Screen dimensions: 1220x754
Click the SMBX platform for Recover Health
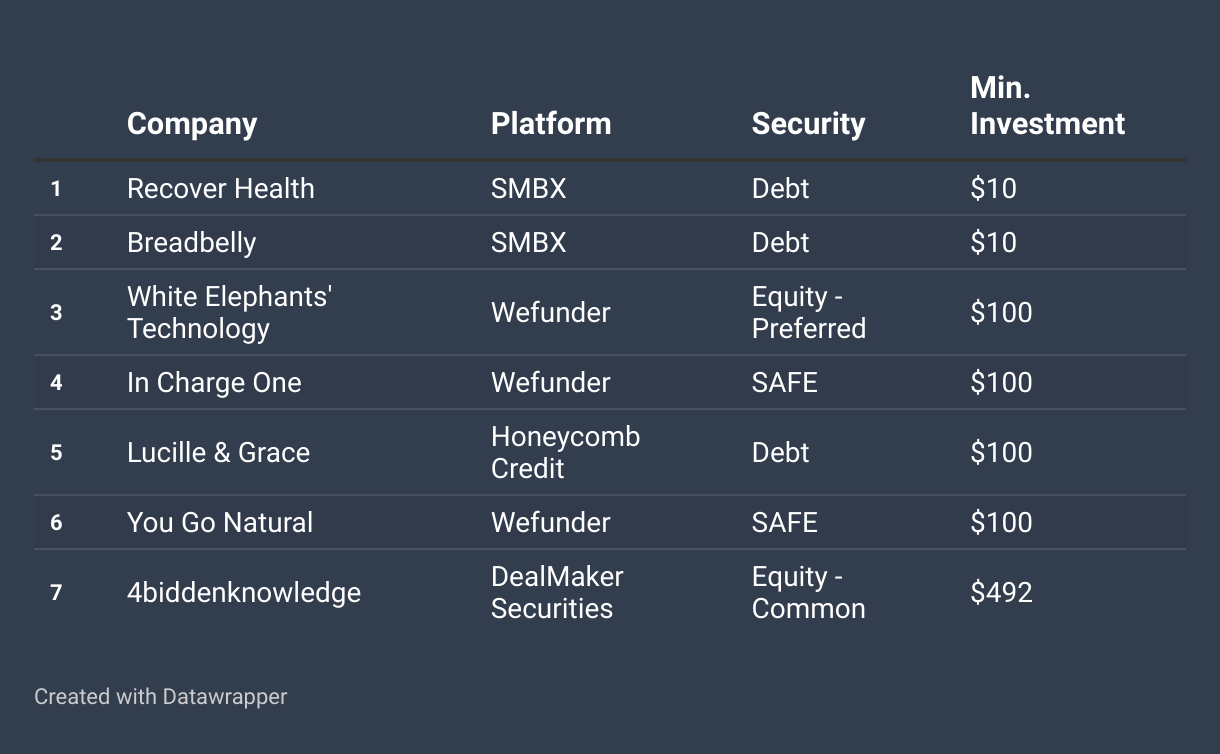(x=529, y=188)
